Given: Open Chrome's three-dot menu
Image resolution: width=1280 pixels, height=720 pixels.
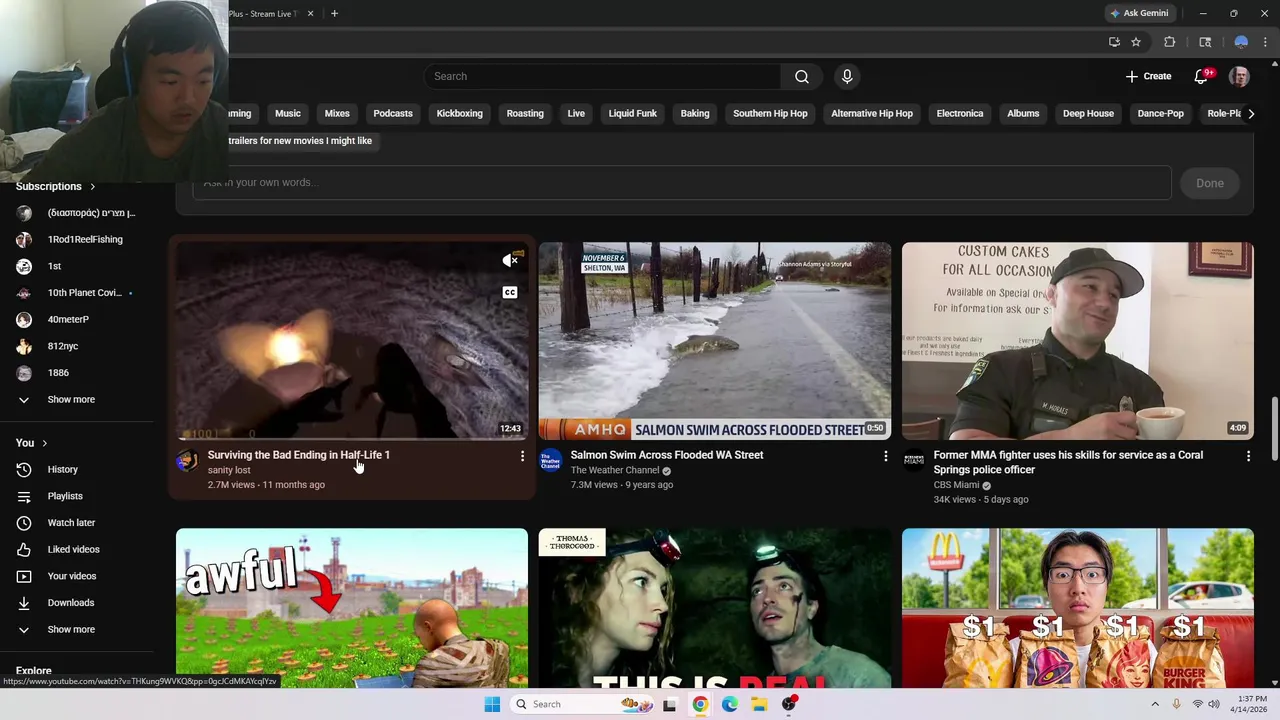Looking at the screenshot, I should 1265,42.
